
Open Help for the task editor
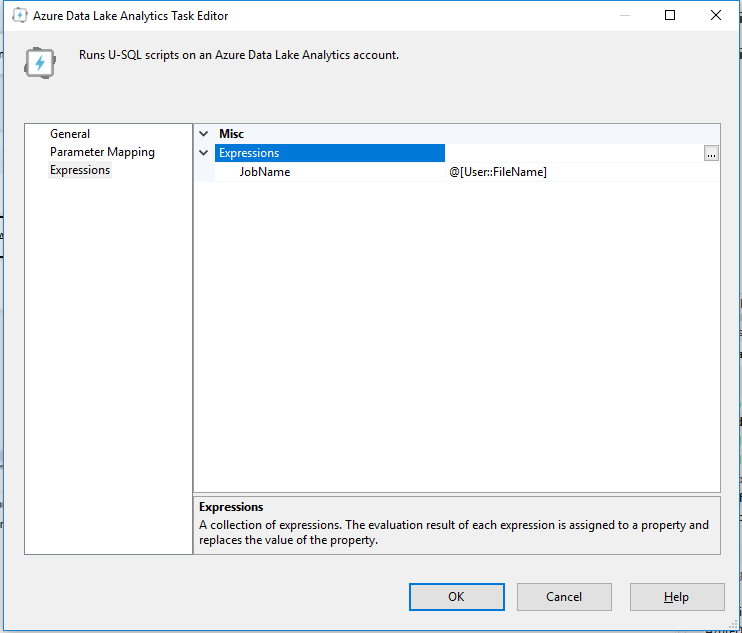[x=677, y=597]
